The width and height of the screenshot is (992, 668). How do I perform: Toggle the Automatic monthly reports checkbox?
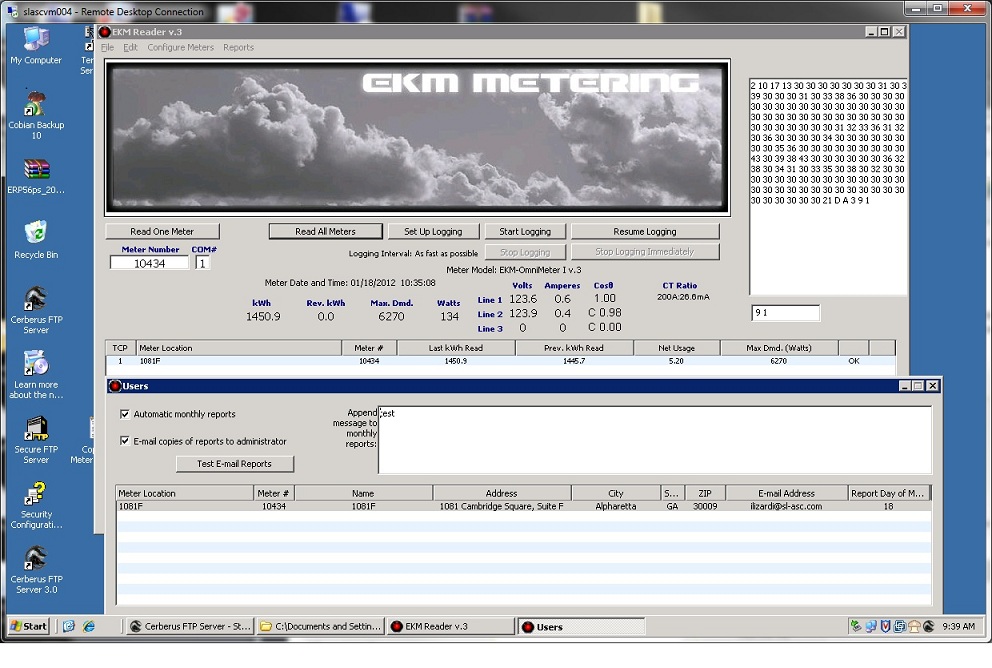[x=125, y=414]
